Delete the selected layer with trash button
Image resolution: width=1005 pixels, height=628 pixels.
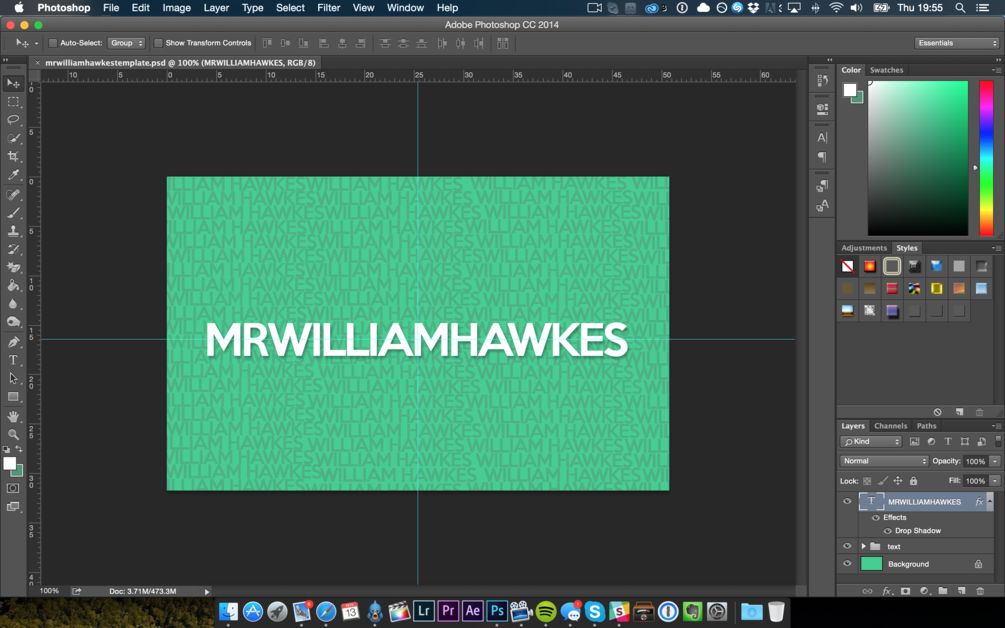click(x=980, y=591)
